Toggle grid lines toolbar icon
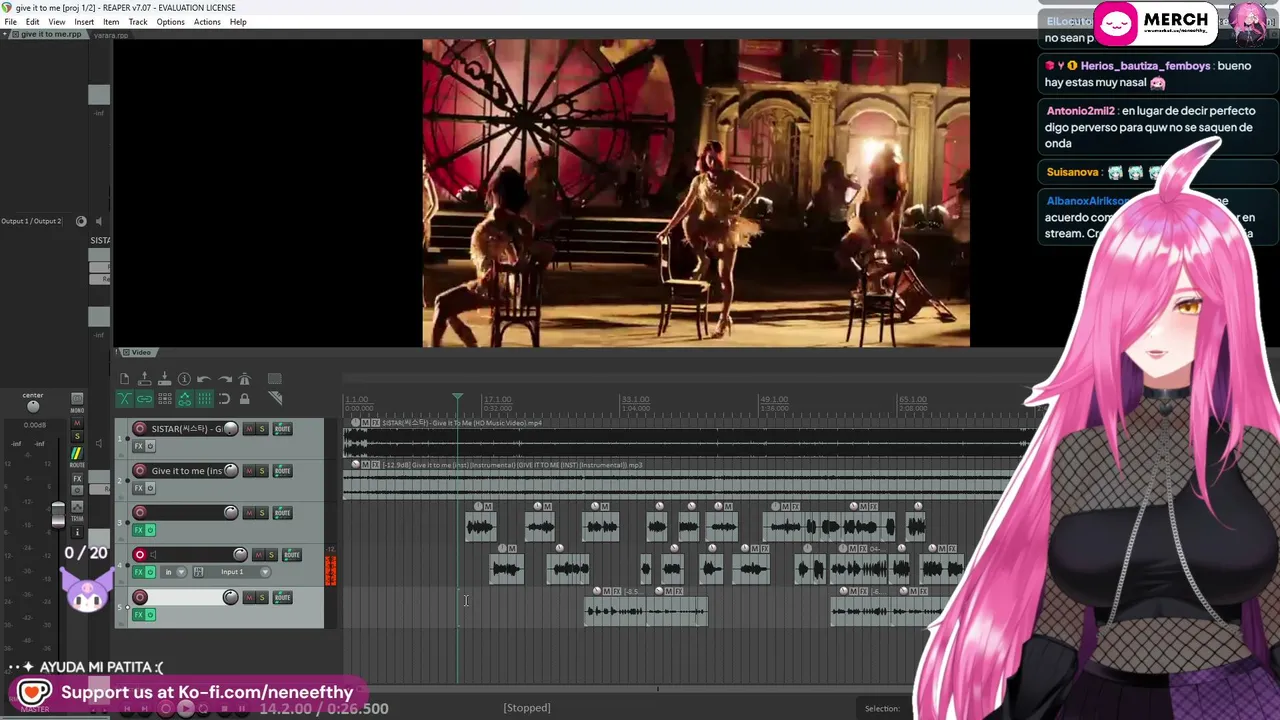 (x=204, y=399)
